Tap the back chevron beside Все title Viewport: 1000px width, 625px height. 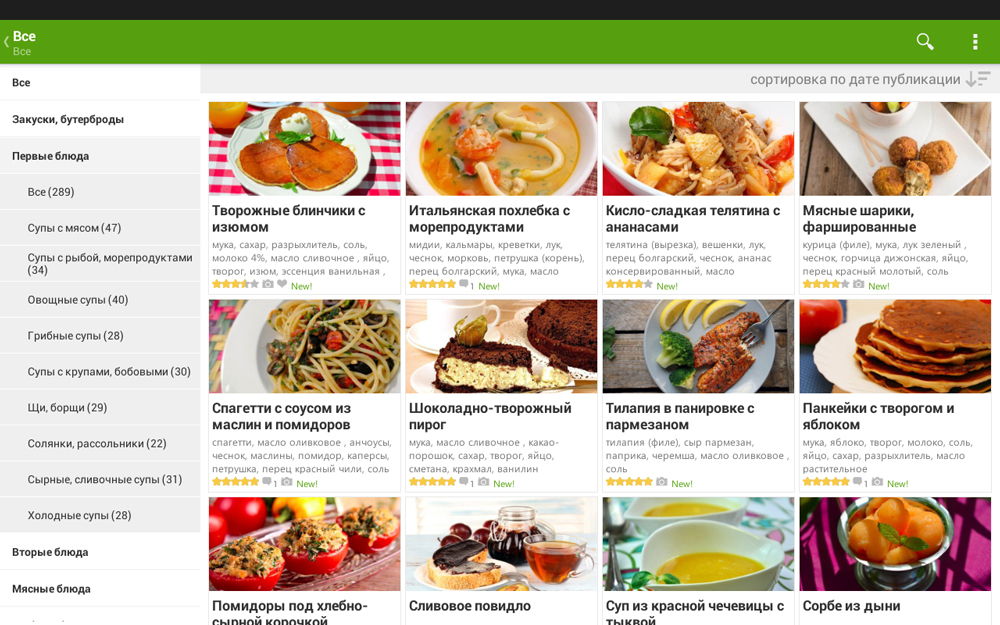click(6, 42)
